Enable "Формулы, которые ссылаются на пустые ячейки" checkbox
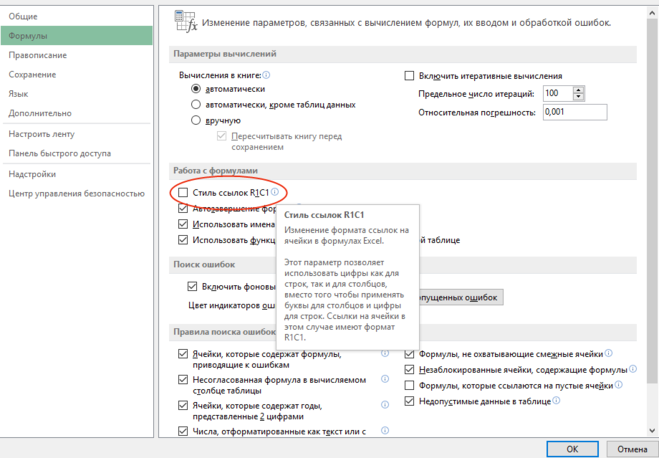Viewport: 659px width, 458px height. click(x=409, y=385)
